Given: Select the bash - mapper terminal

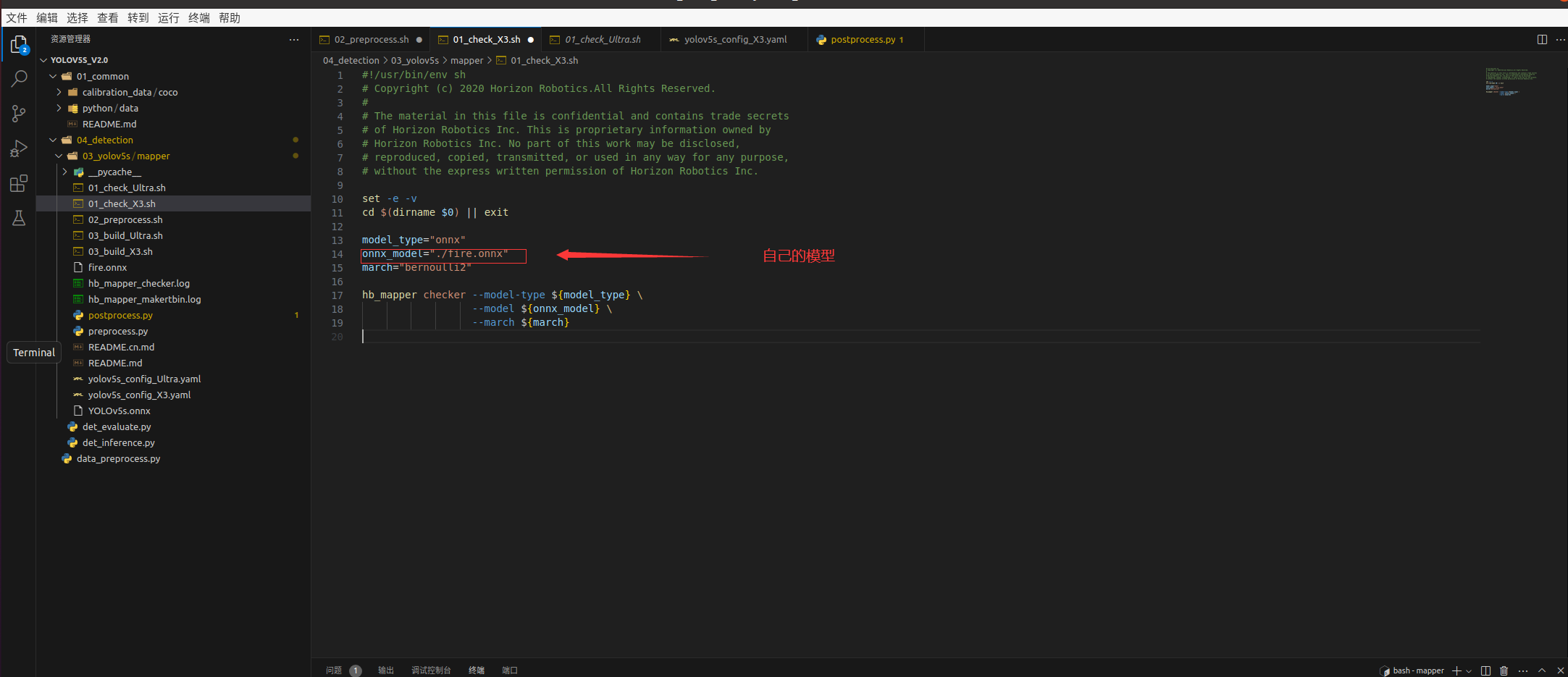Looking at the screenshot, I should click(1412, 670).
